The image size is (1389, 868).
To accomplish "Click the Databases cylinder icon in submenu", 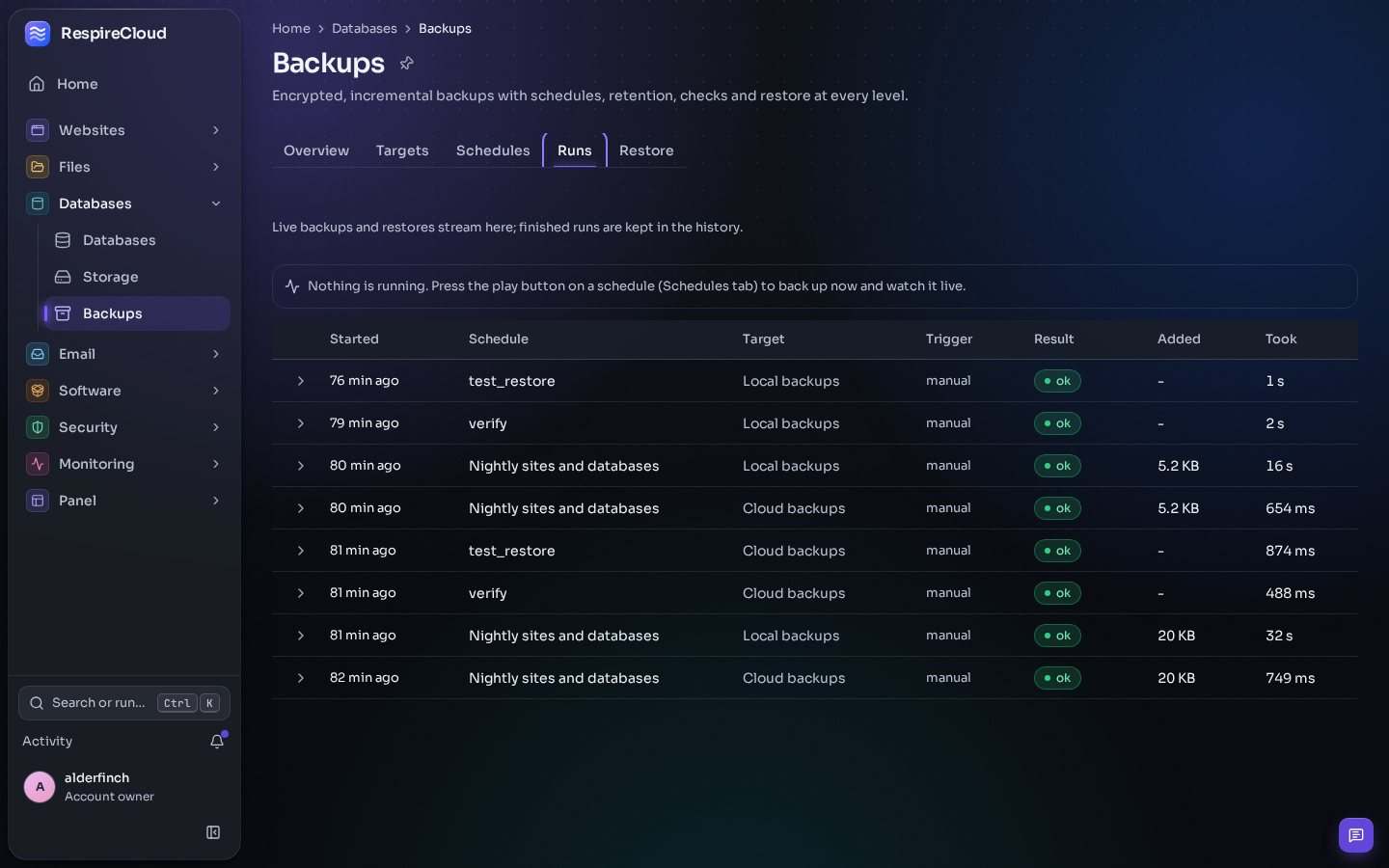I will [63, 240].
